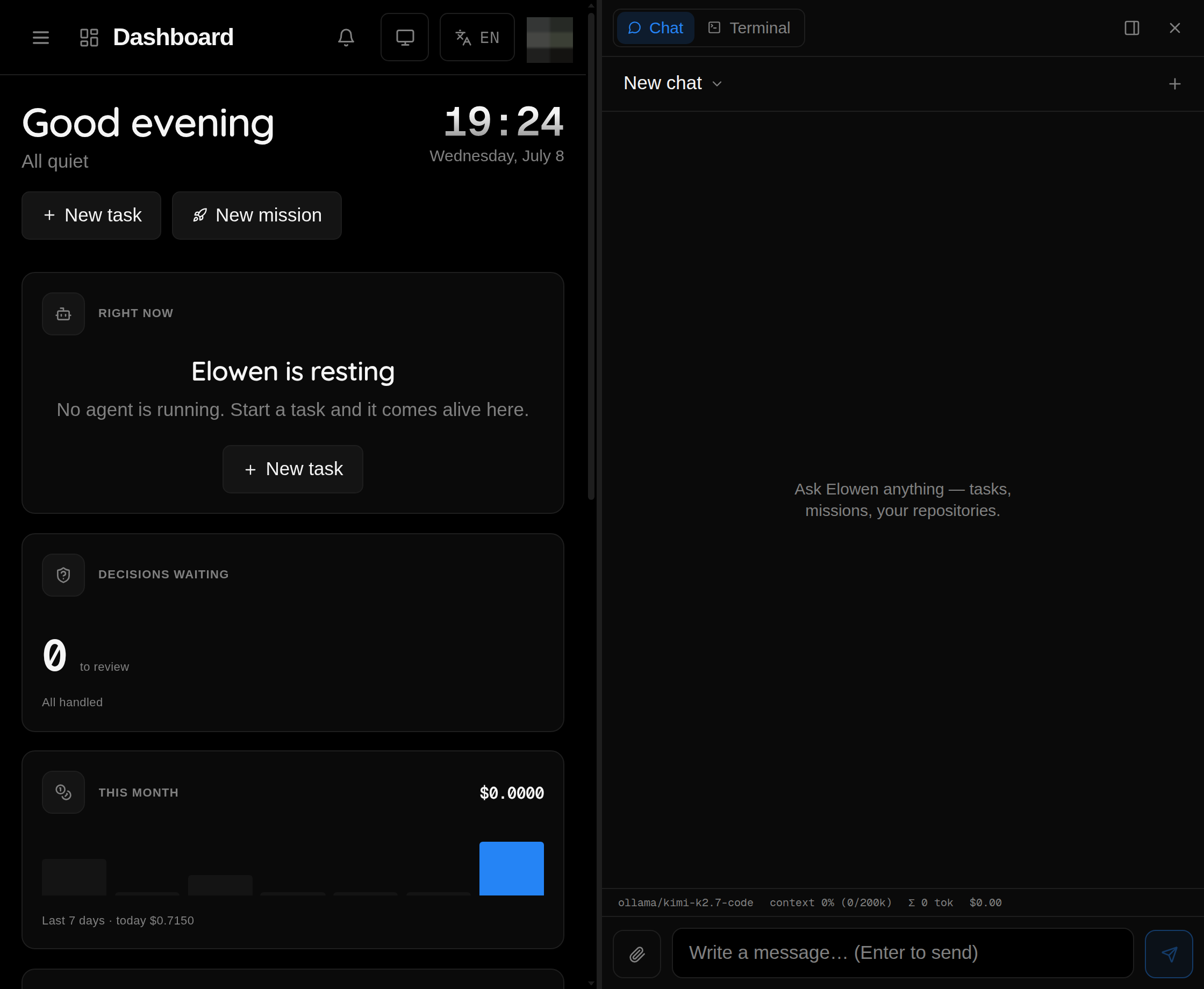Click the Σ 0 tok counter
This screenshot has height=989, width=1204.
coord(930,903)
